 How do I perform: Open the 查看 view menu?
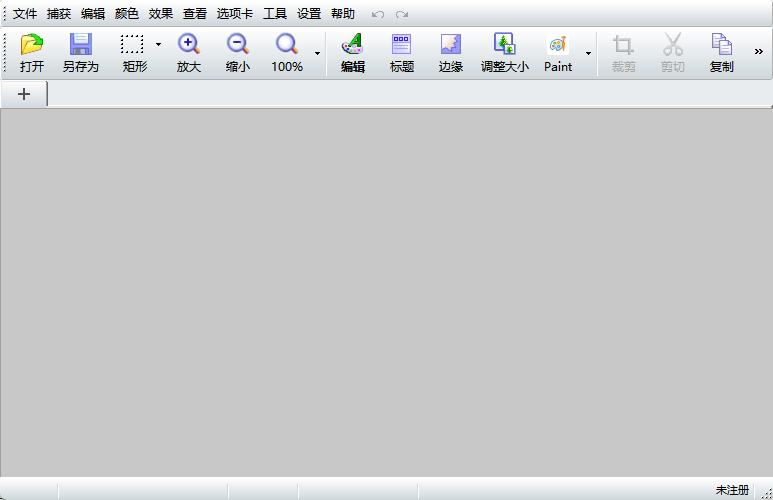click(195, 14)
